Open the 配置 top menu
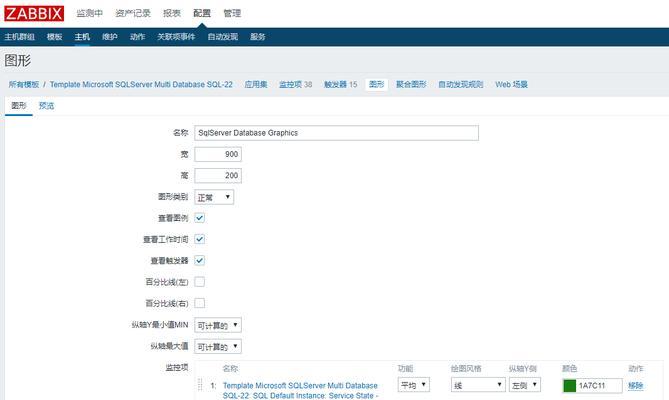 (202, 14)
